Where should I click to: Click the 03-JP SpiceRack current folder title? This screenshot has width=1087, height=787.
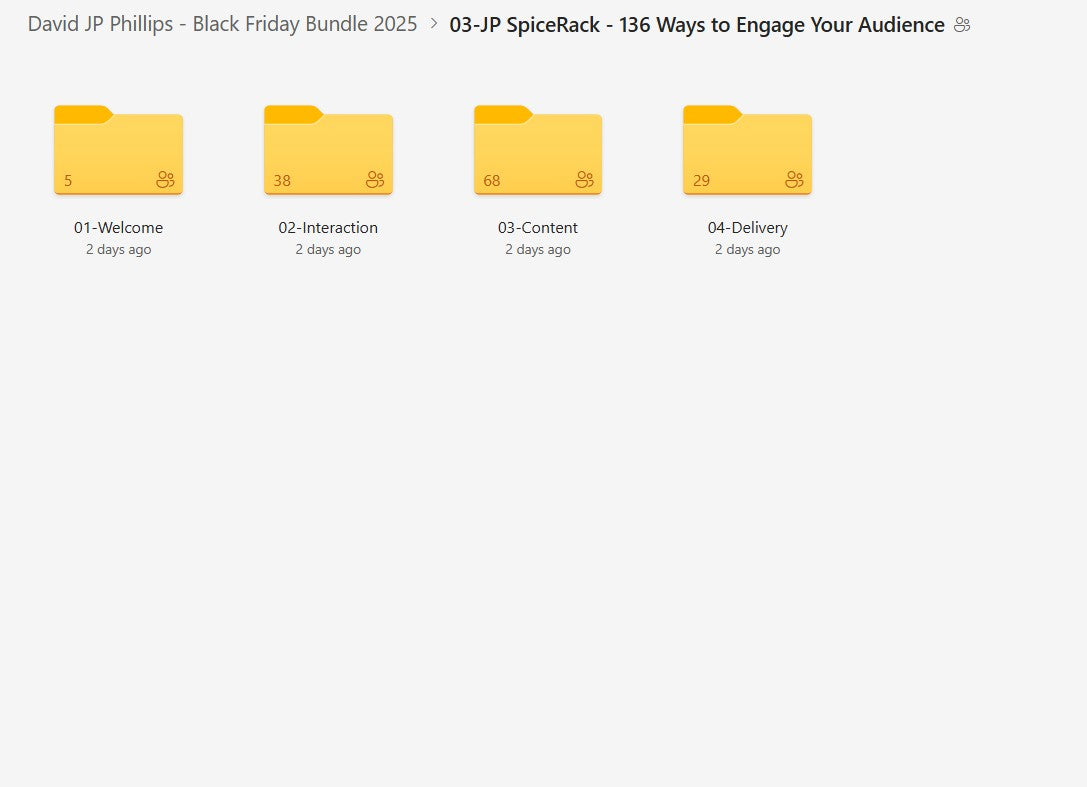[x=697, y=24]
